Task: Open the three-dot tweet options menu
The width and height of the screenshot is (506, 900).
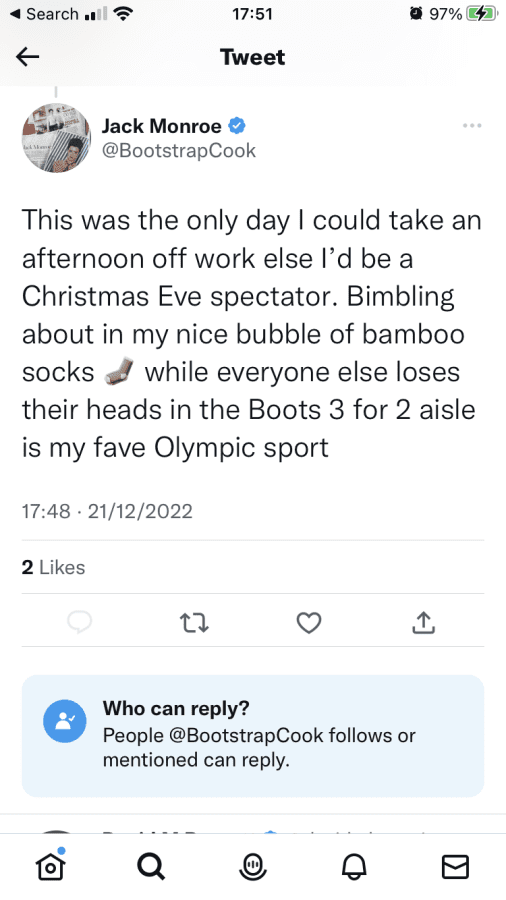Action: point(472,125)
